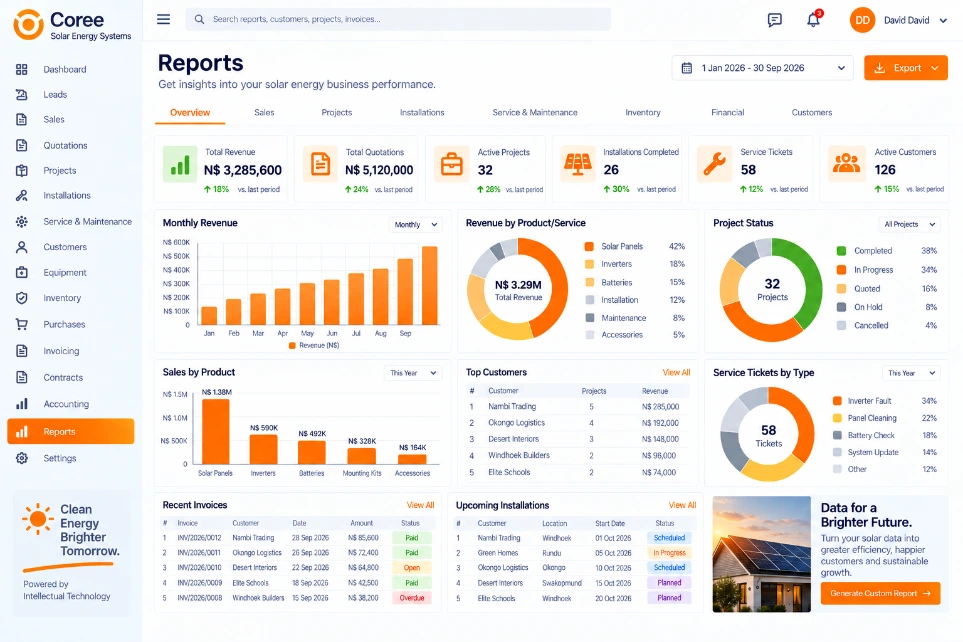Expand the Export button chevron
Viewport: 963px width, 642px height.
tap(935, 68)
